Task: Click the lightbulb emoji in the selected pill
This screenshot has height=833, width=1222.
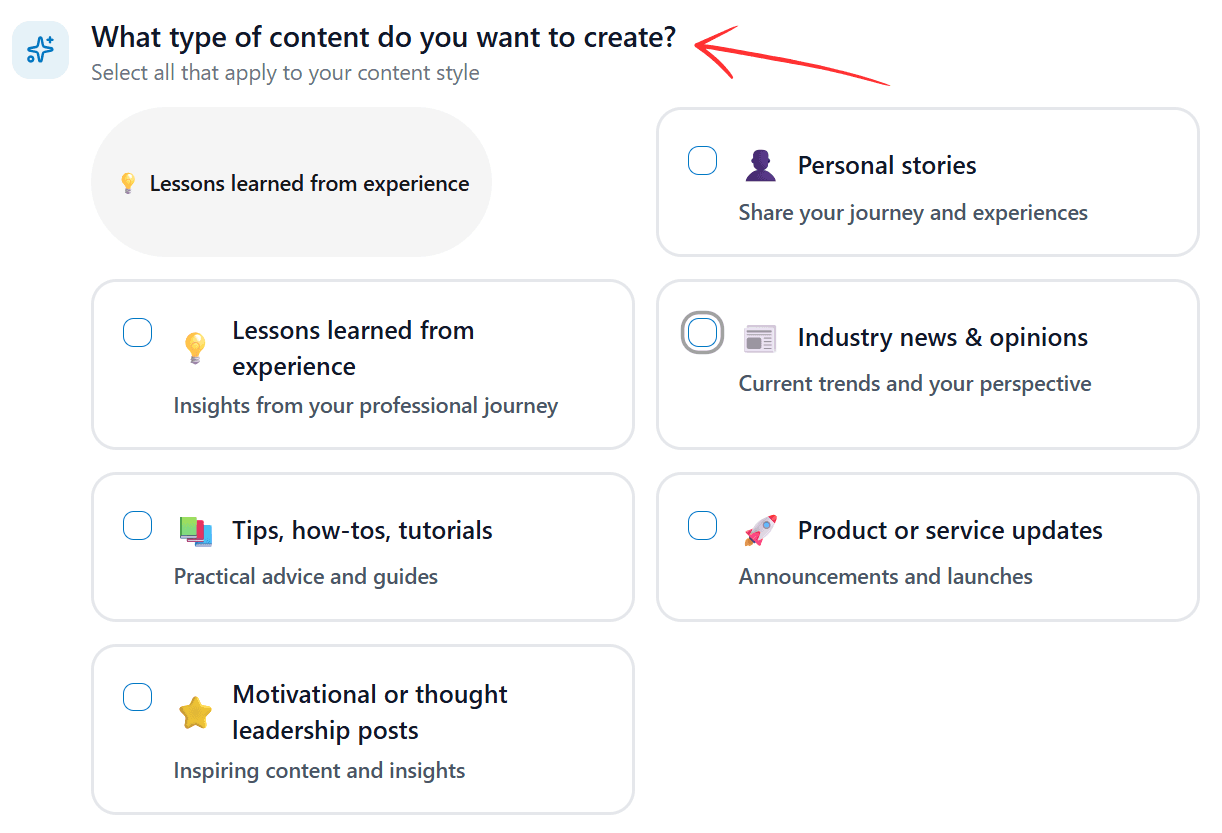Action: pyautogui.click(x=128, y=183)
